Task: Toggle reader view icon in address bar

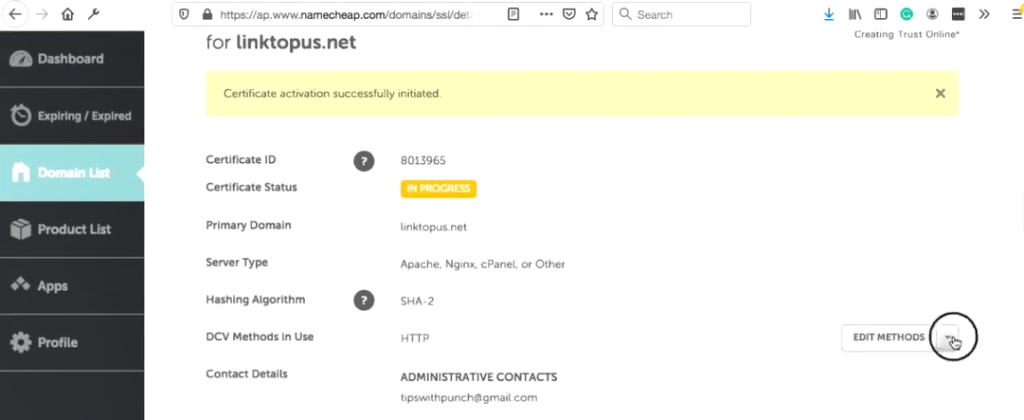Action: pos(513,14)
